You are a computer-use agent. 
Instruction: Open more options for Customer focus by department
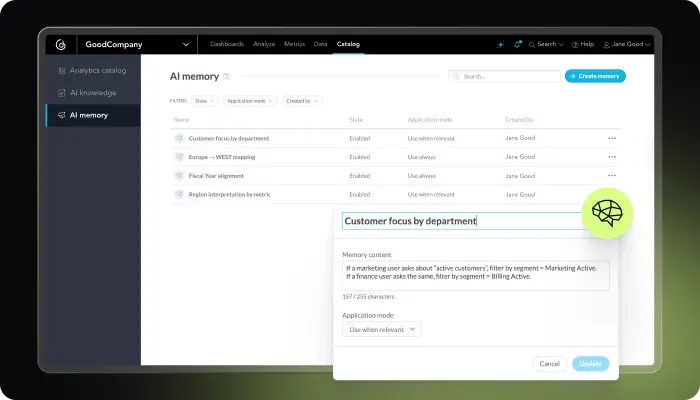[x=612, y=138]
